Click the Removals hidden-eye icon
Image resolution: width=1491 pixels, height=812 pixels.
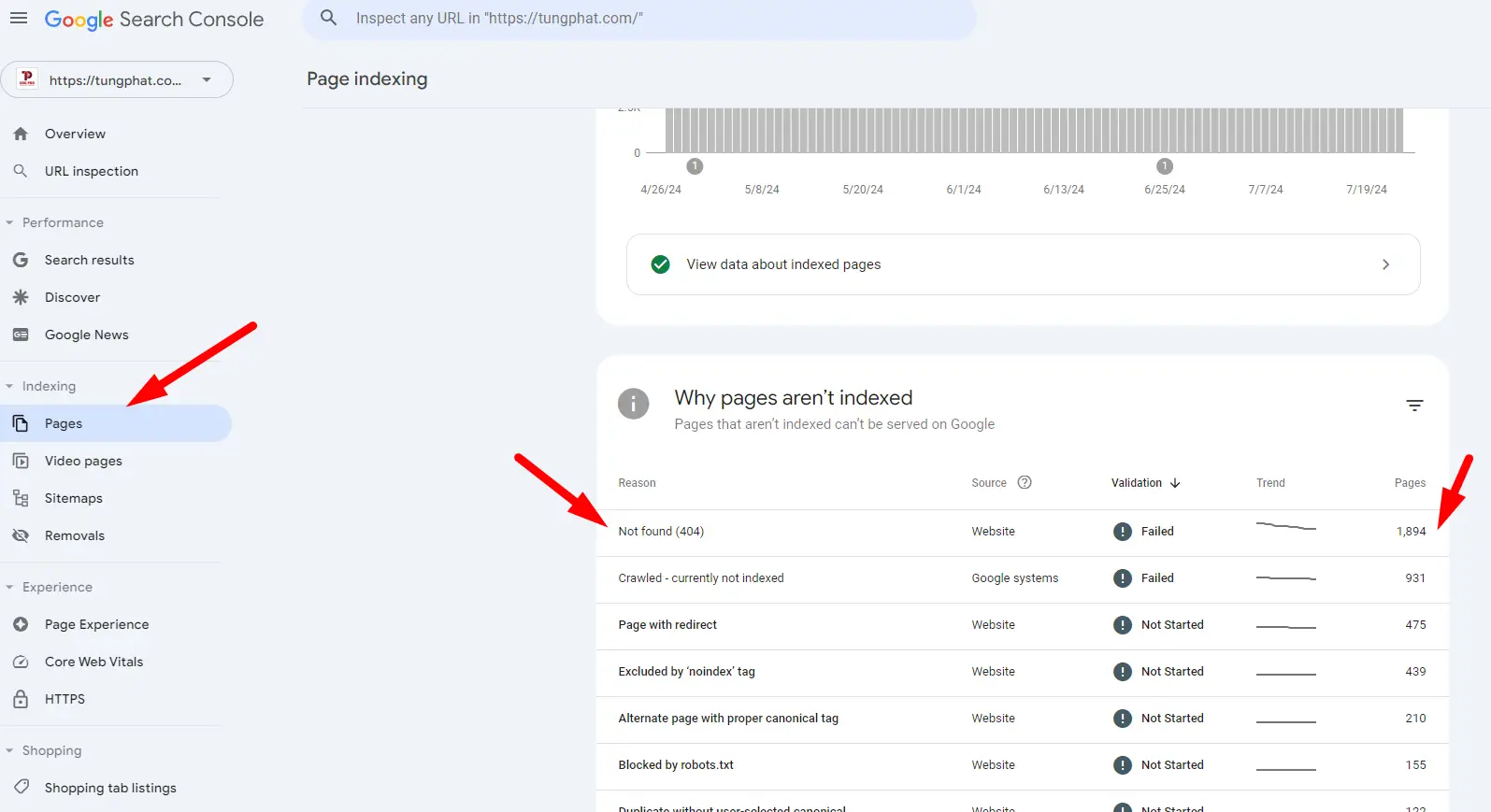tap(21, 535)
